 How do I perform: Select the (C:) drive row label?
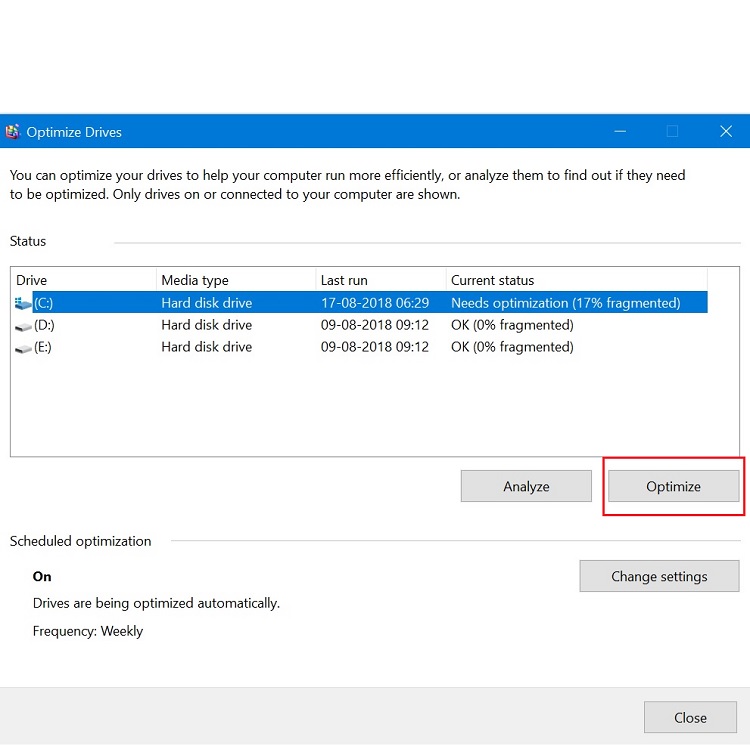click(44, 303)
